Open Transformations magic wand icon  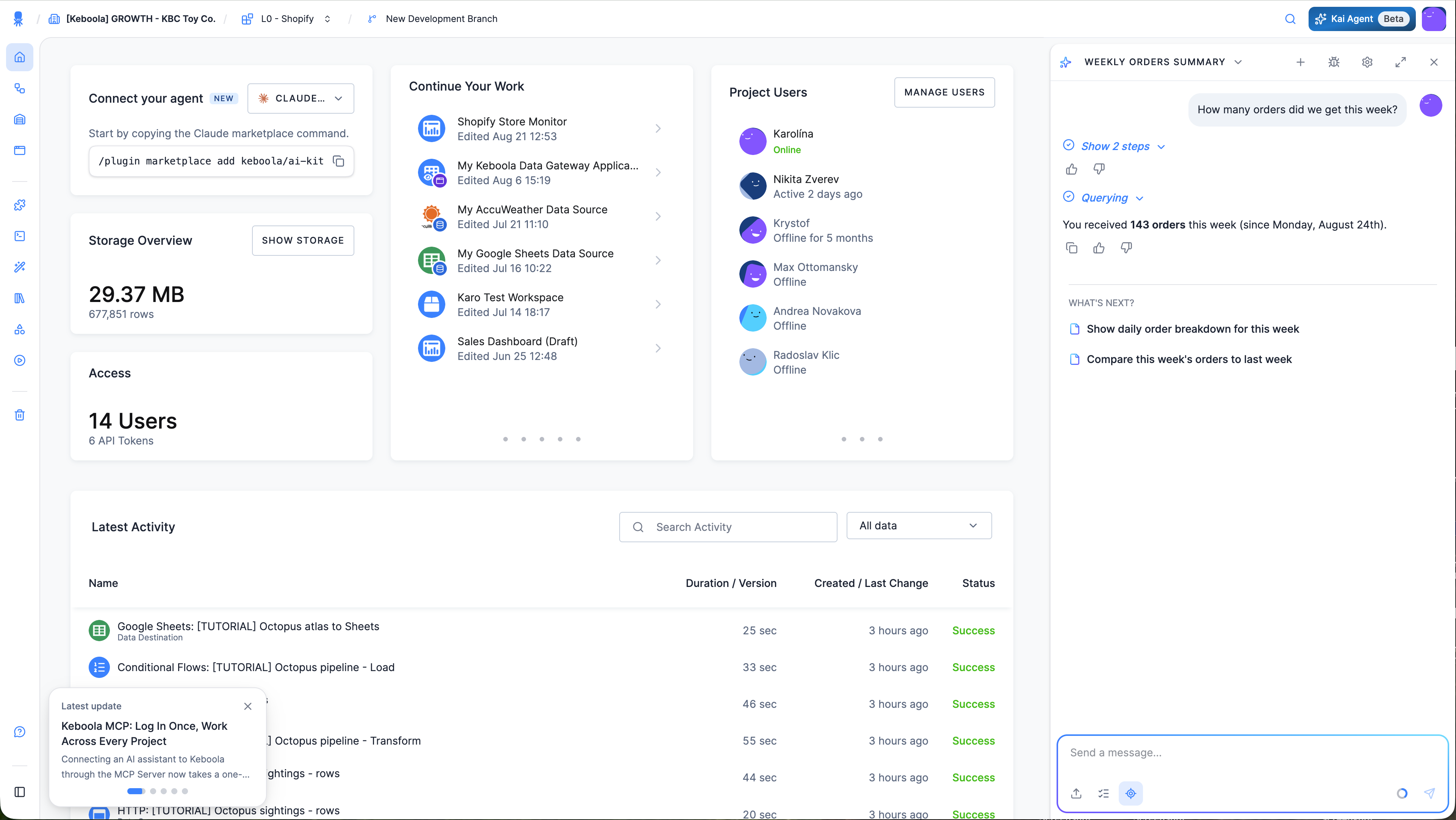tap(20, 267)
